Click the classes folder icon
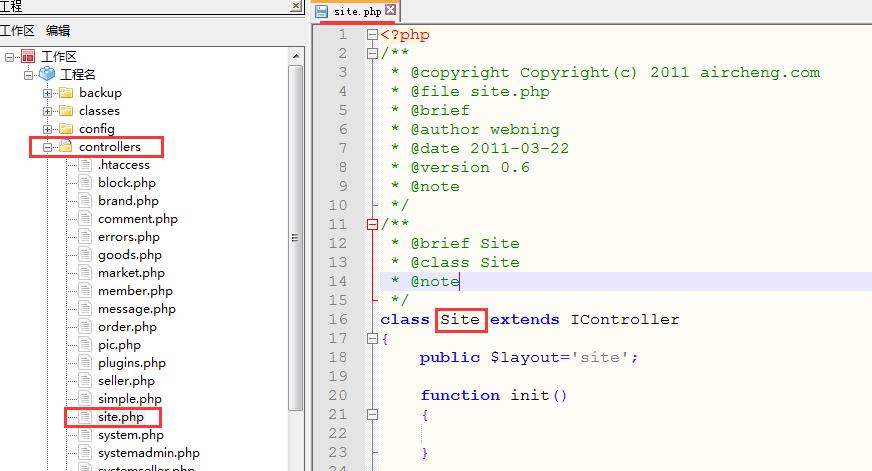The width and height of the screenshot is (872, 471). coord(66,111)
